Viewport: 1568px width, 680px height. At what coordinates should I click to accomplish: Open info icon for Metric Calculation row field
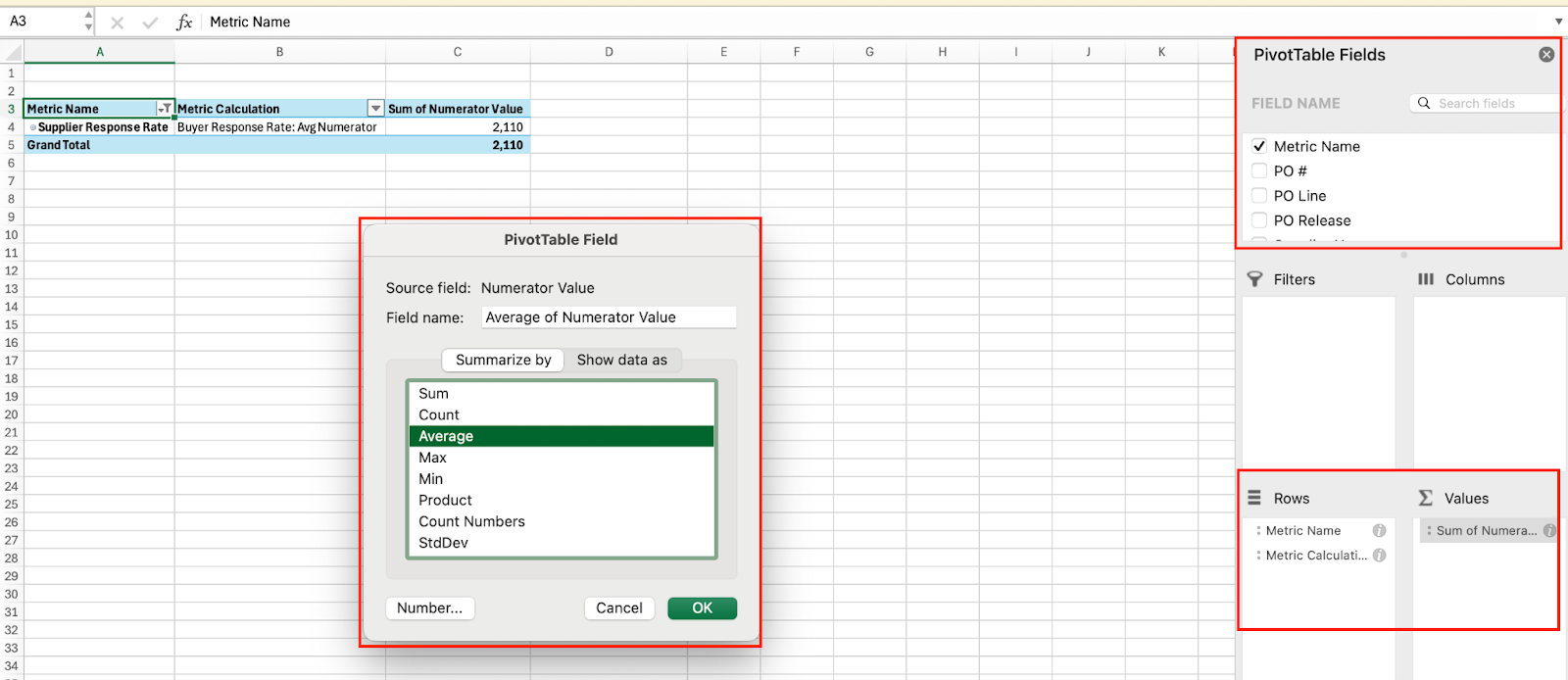(1379, 556)
